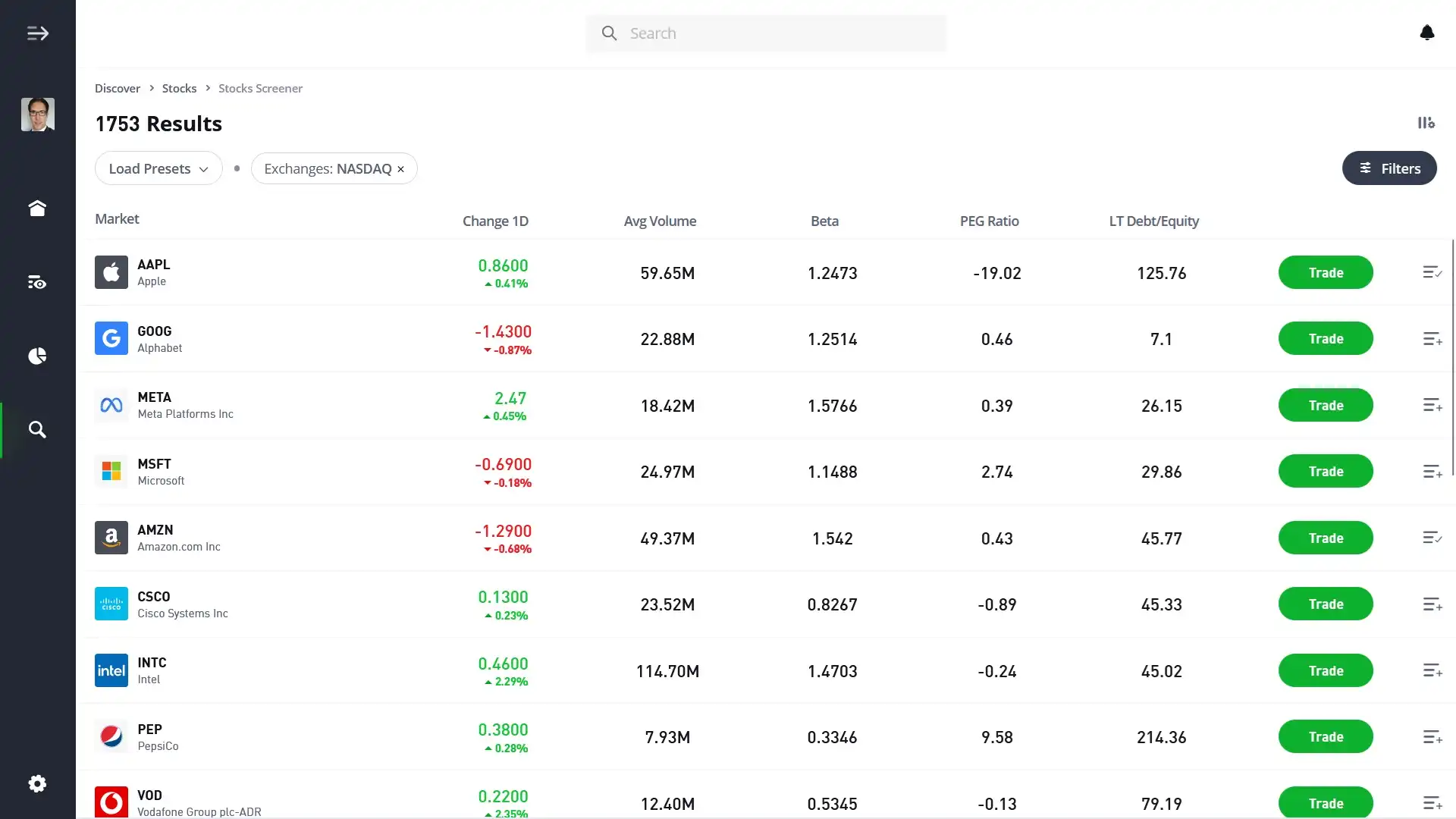Click PepsiCo LT Debt/Equity 214.36
The image size is (1456, 819).
(x=1161, y=738)
